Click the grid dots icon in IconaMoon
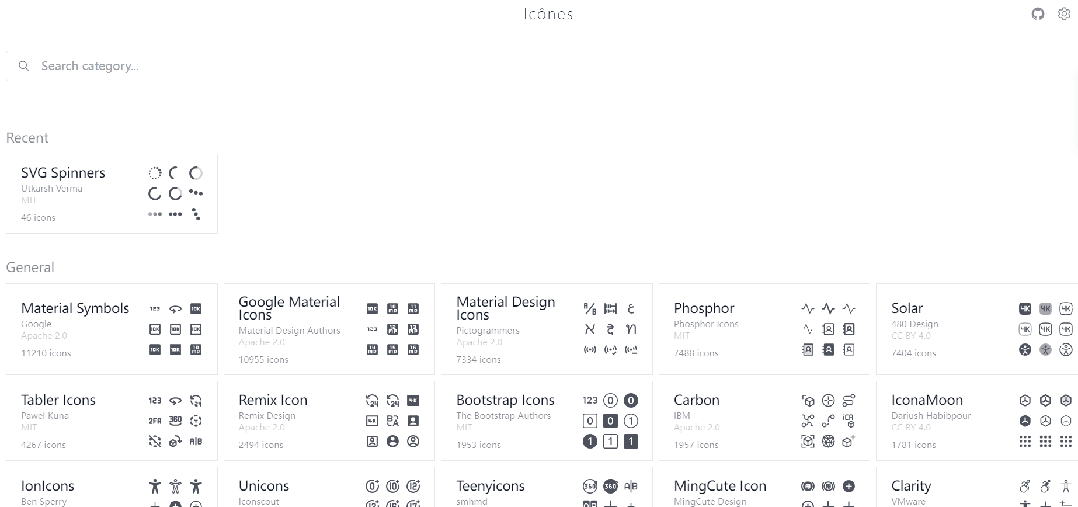 (1025, 442)
